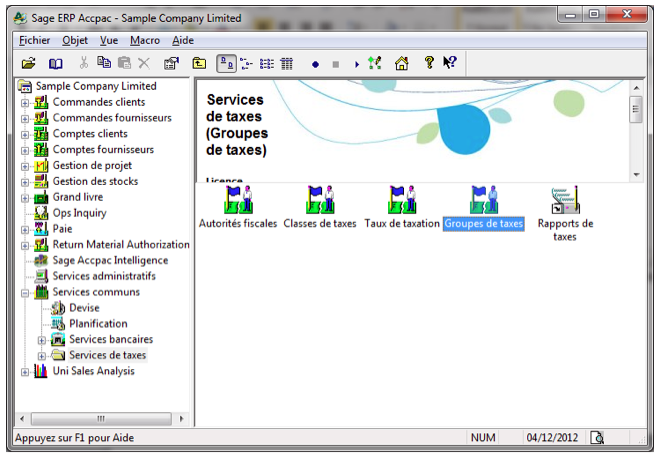660x458 pixels.
Task: Select Return Material Authorization in tree
Action: click(x=121, y=245)
